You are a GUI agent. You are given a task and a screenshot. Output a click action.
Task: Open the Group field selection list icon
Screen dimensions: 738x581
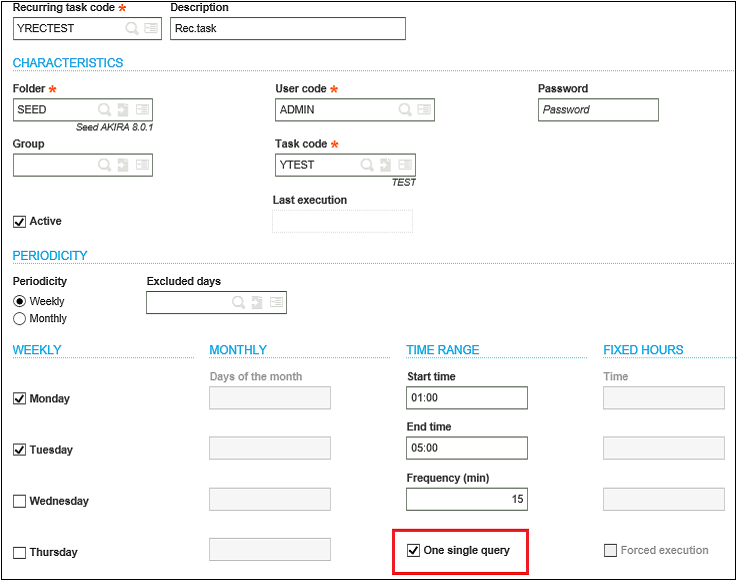click(142, 165)
